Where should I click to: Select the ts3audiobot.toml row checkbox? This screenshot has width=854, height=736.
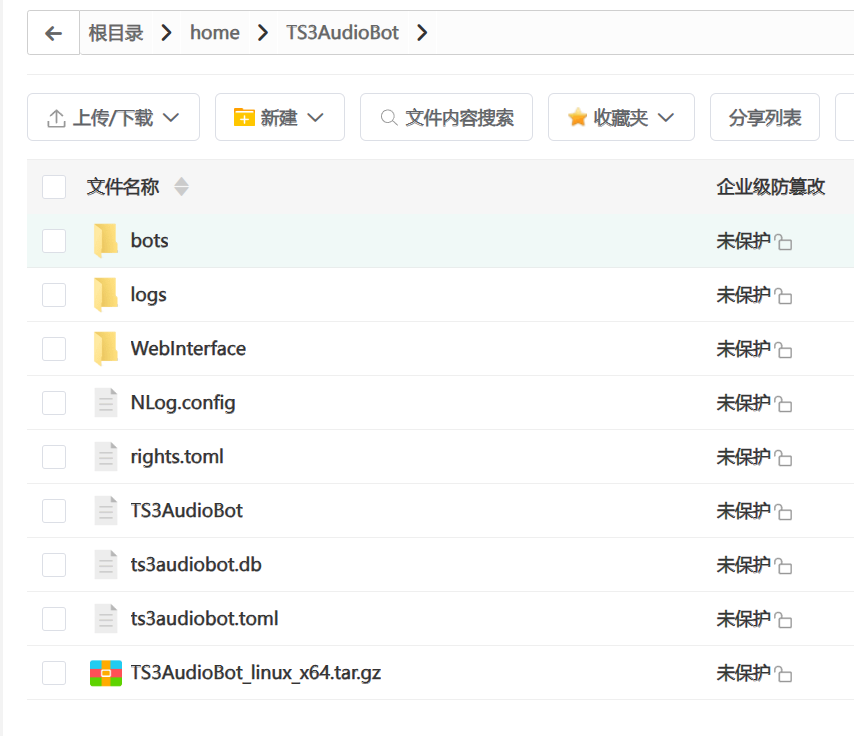pyautogui.click(x=54, y=619)
